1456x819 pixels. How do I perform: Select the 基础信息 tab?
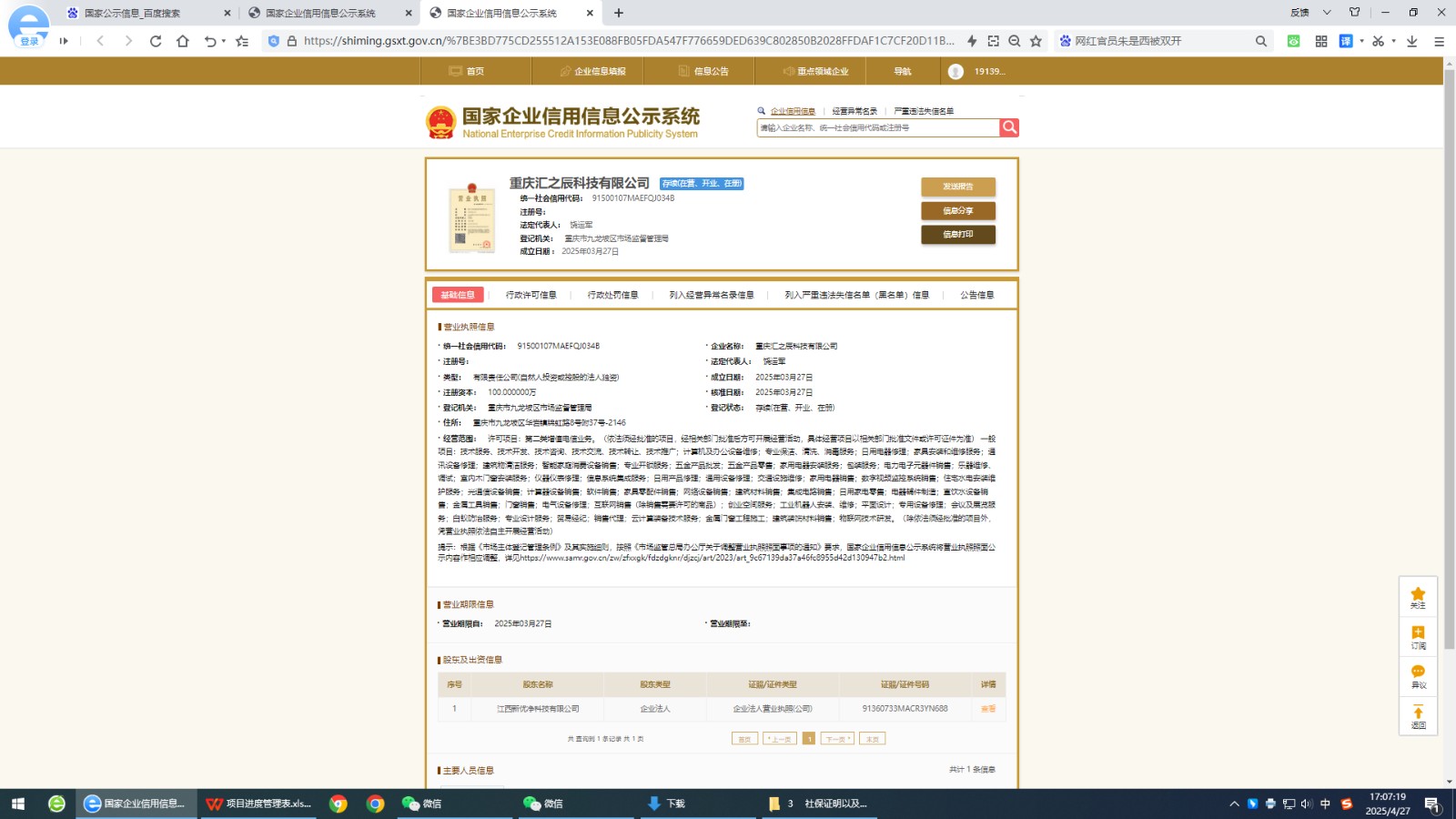458,295
